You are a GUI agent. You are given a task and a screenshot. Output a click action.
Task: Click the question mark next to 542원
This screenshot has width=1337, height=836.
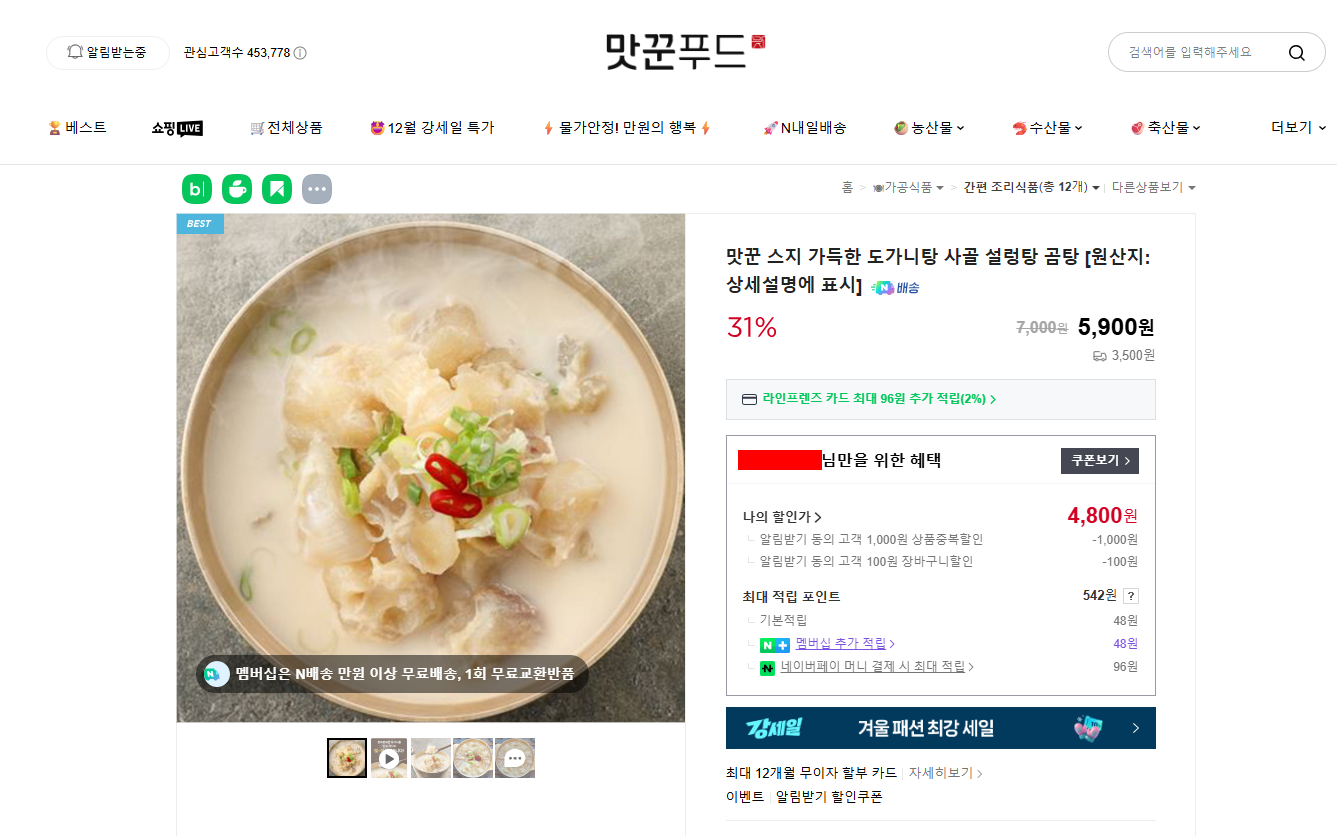(1131, 596)
